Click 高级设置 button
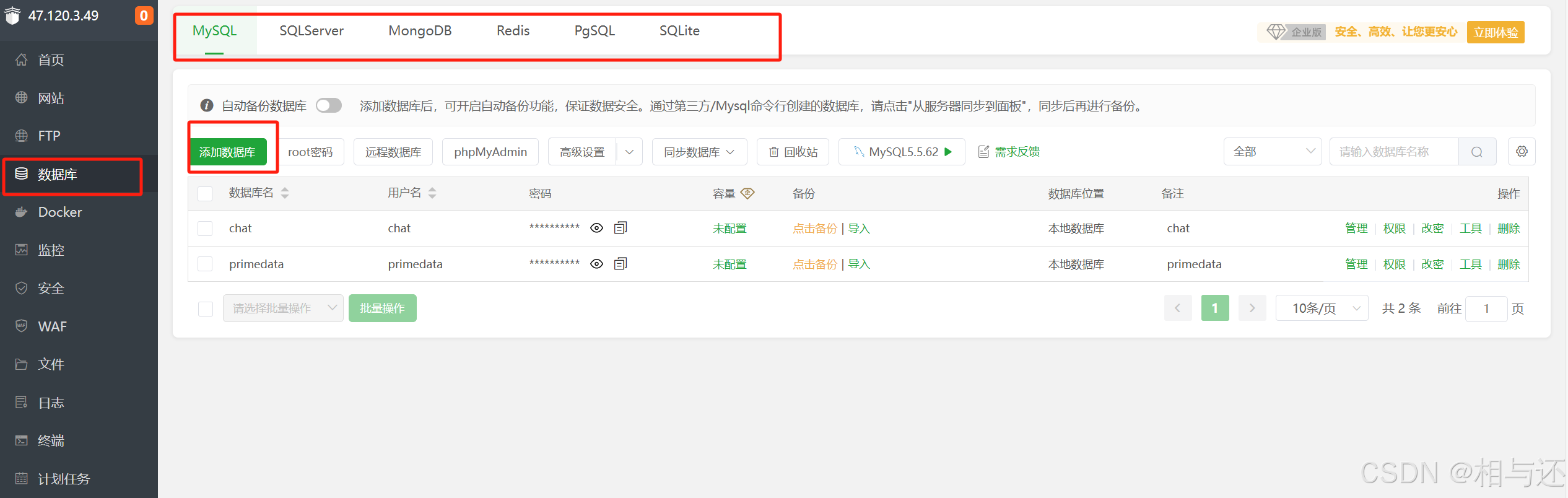Viewport: 1568px width, 498px height. pyautogui.click(x=582, y=152)
